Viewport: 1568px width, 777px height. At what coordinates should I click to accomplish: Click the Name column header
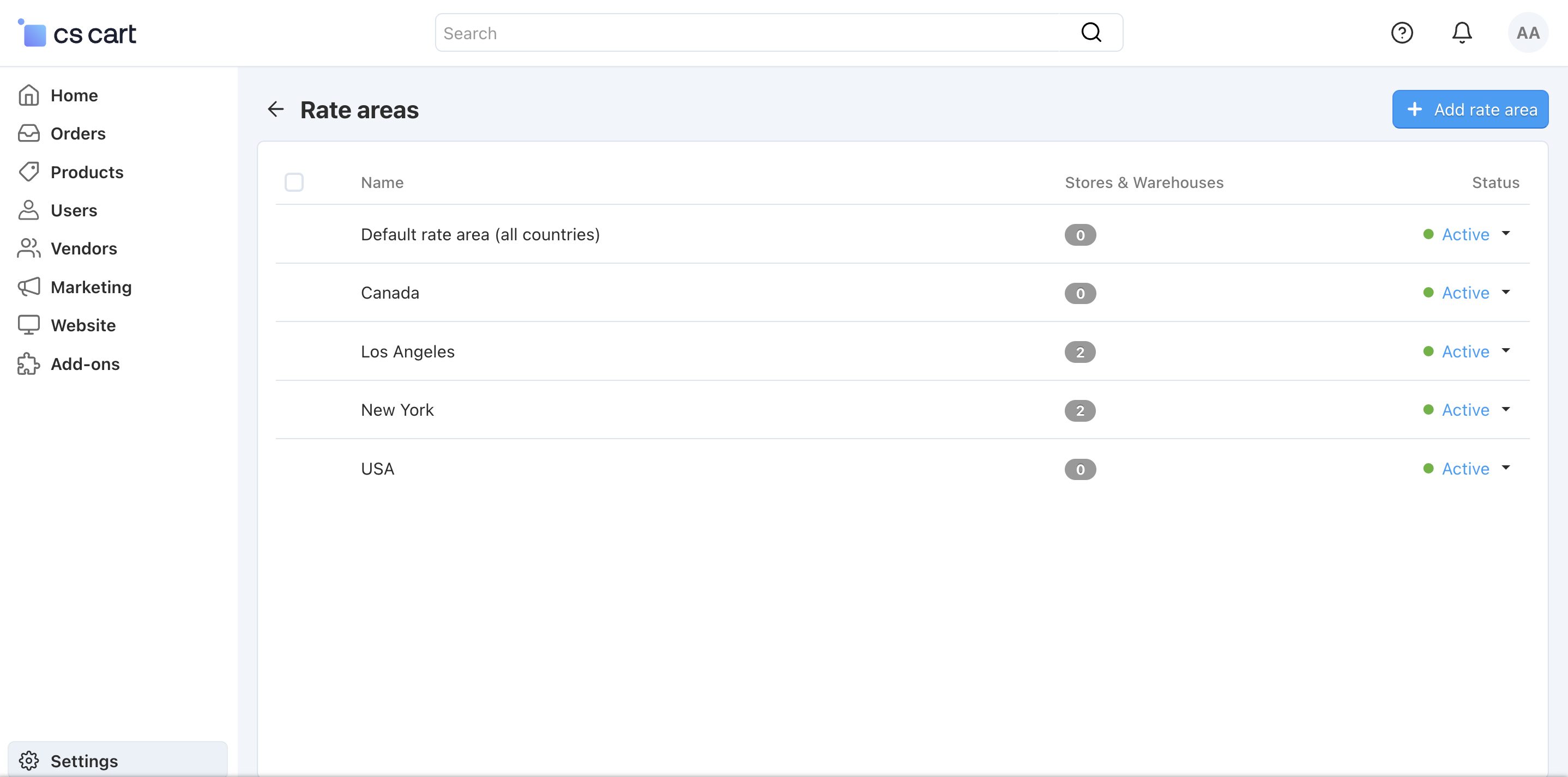382,183
